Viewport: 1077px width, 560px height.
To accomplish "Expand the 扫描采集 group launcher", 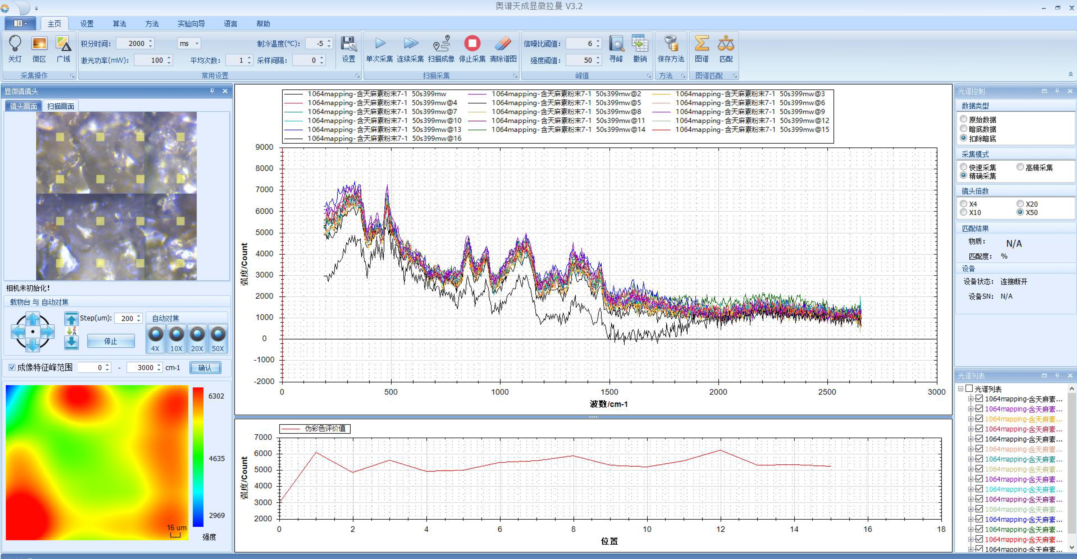I will tap(513, 76).
